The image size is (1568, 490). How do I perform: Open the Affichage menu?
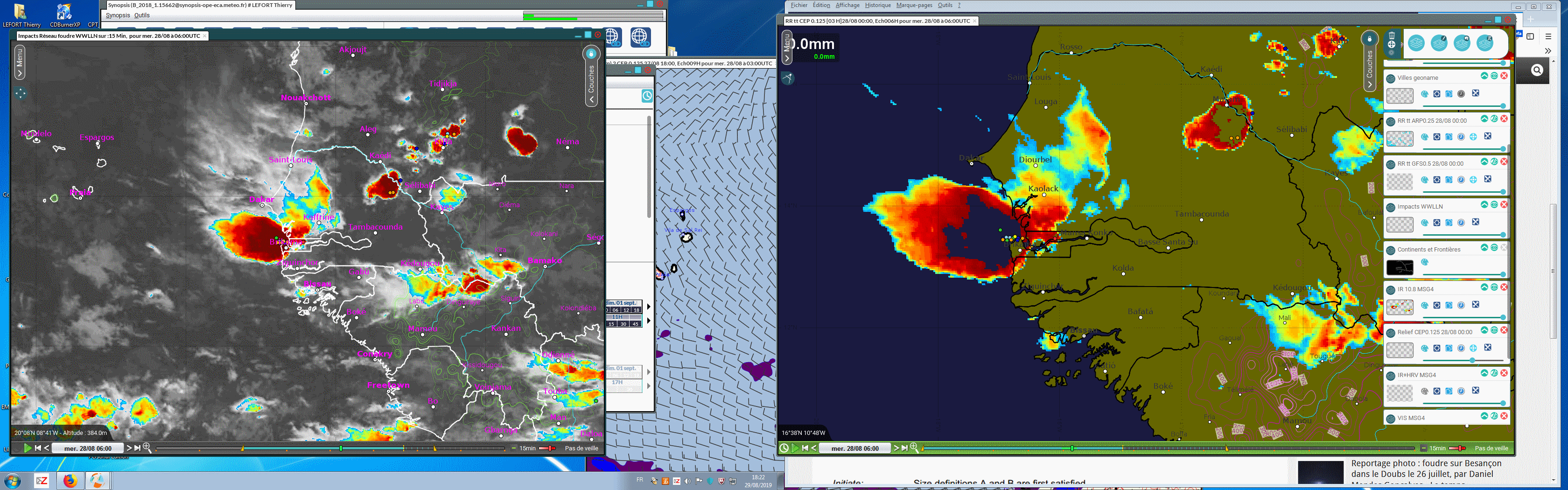847,6
